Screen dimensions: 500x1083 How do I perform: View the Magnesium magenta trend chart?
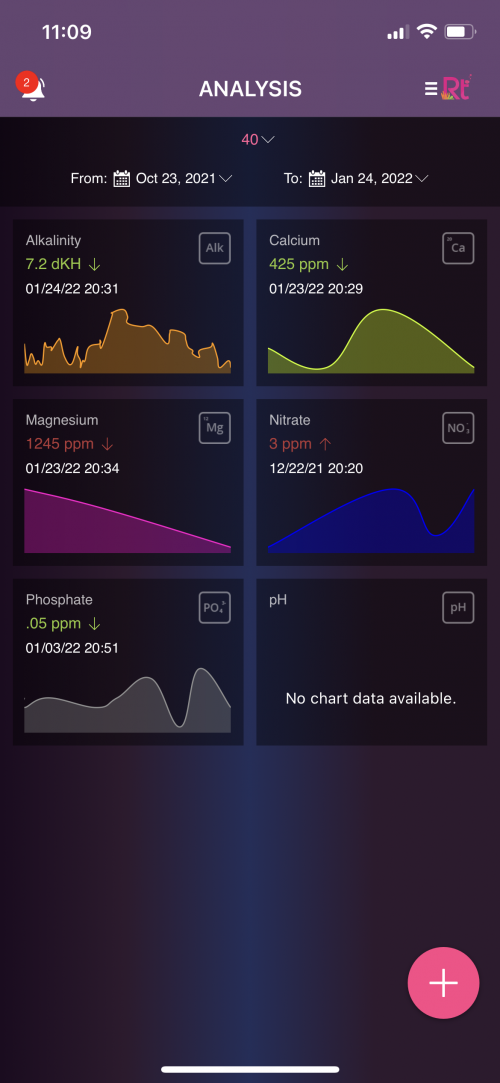[128, 521]
